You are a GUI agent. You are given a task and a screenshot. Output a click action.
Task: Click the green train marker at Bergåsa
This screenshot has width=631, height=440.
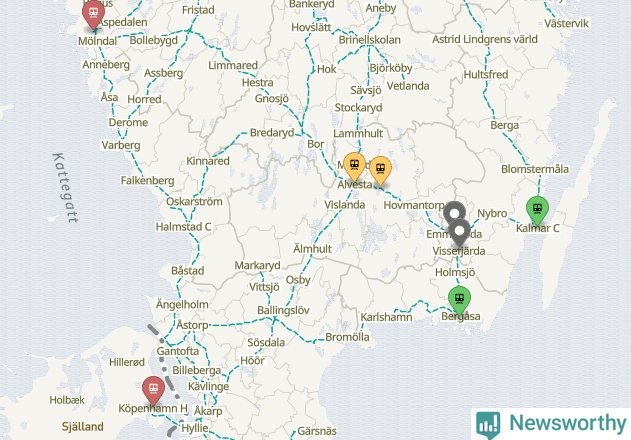point(460,300)
